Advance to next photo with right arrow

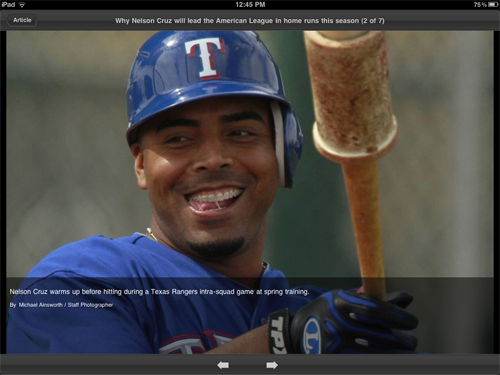[x=272, y=365]
